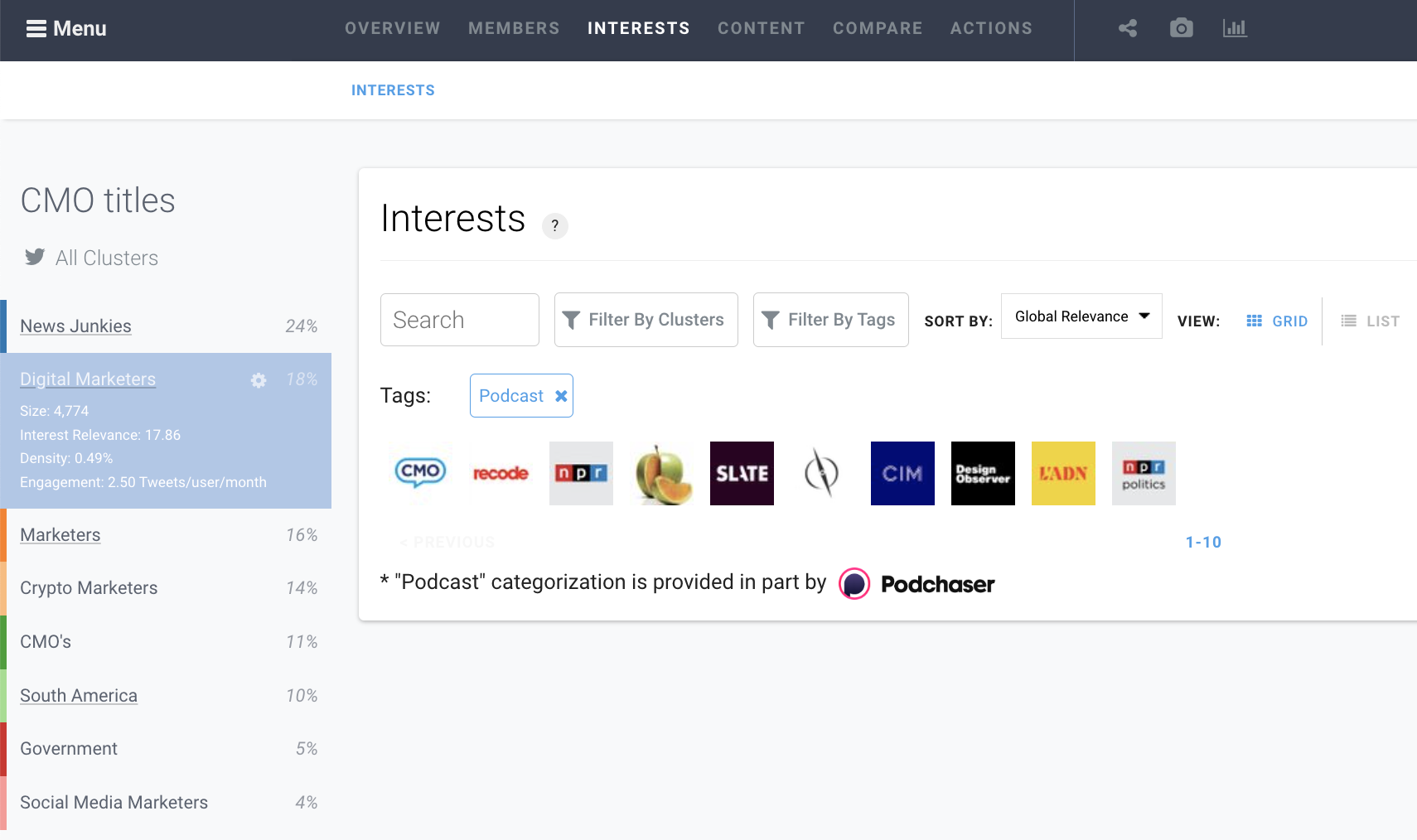Select the Social Media Marketers cluster
This screenshot has width=1417, height=840.
[x=114, y=803]
